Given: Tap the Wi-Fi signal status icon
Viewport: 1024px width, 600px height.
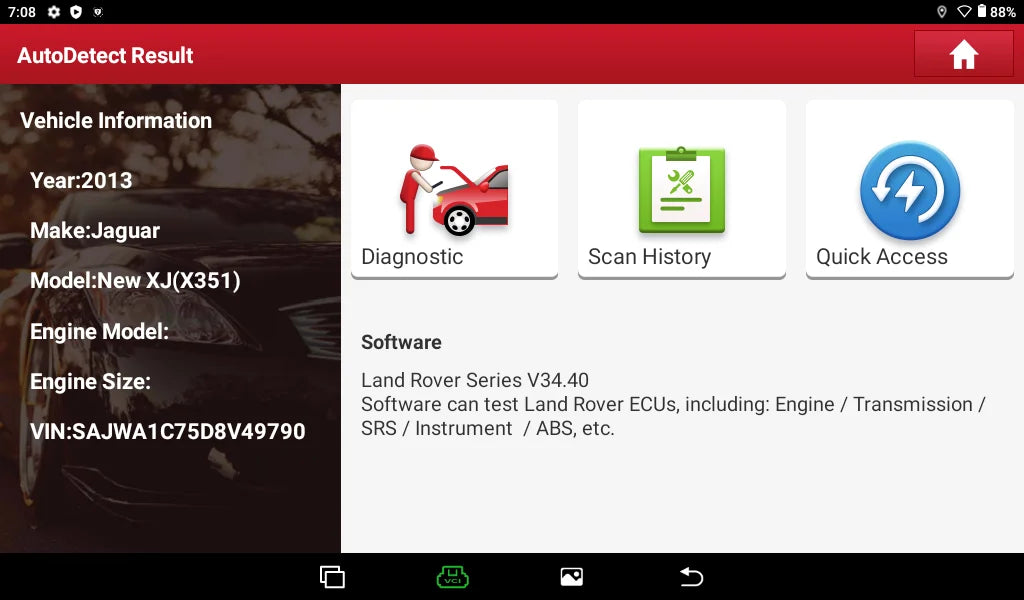Looking at the screenshot, I should pyautogui.click(x=964, y=12).
